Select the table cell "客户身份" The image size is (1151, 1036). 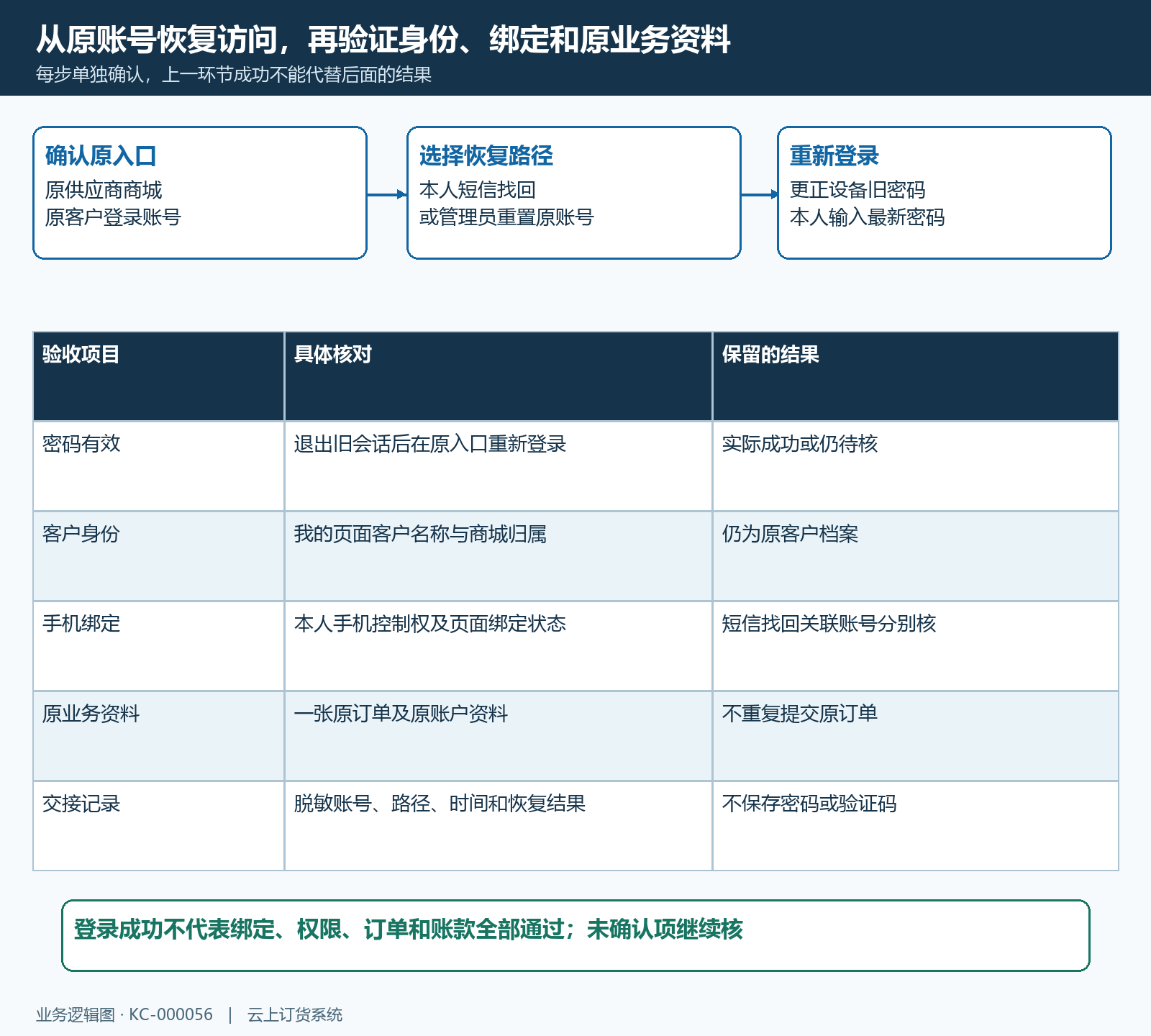(x=159, y=556)
